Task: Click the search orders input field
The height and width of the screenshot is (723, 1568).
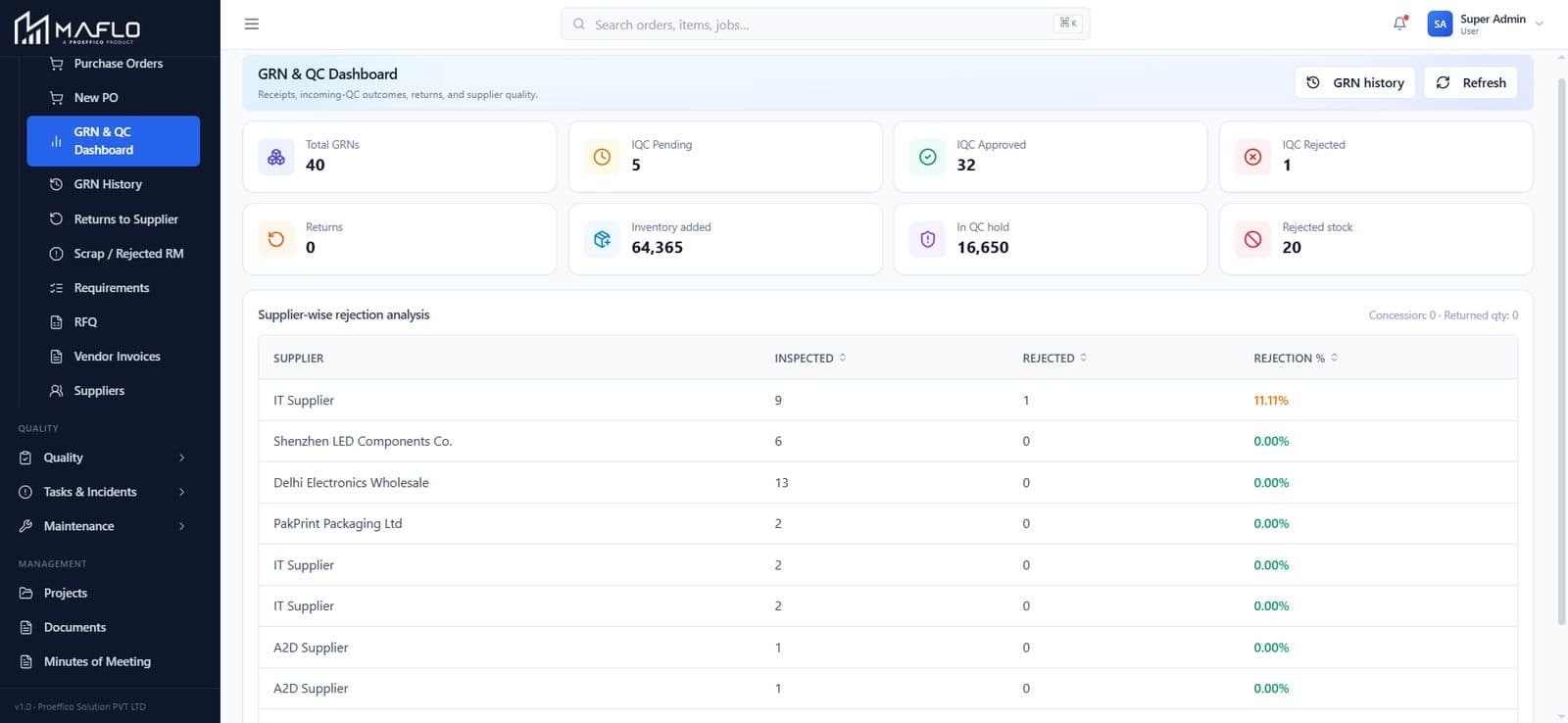Action: 823,24
